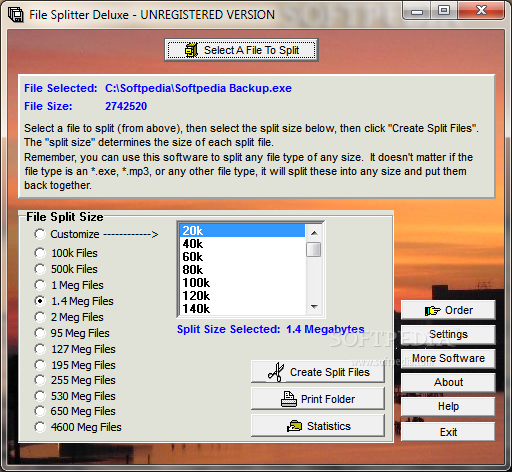The width and height of the screenshot is (512, 472).
Task: Minimize the File Splitter Deluxe window
Action: (x=417, y=11)
